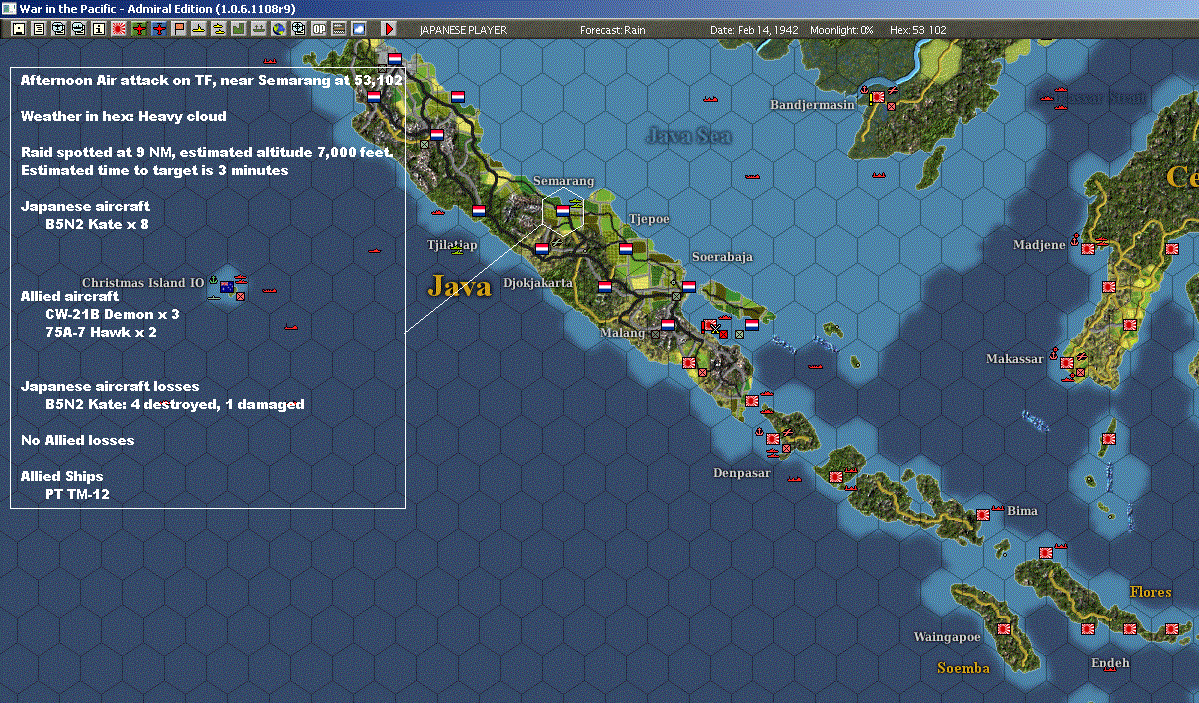The image size is (1199, 703).
Task: Click 'Date: Feb 14, 1942' status text
Action: coord(754,30)
